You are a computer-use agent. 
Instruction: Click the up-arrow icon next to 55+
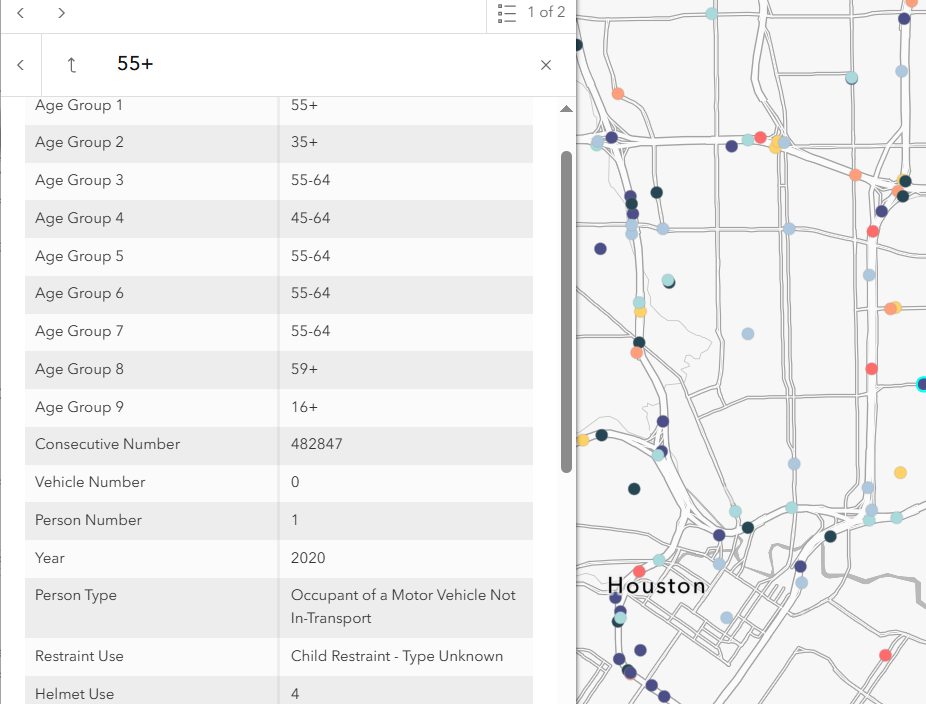pos(71,65)
